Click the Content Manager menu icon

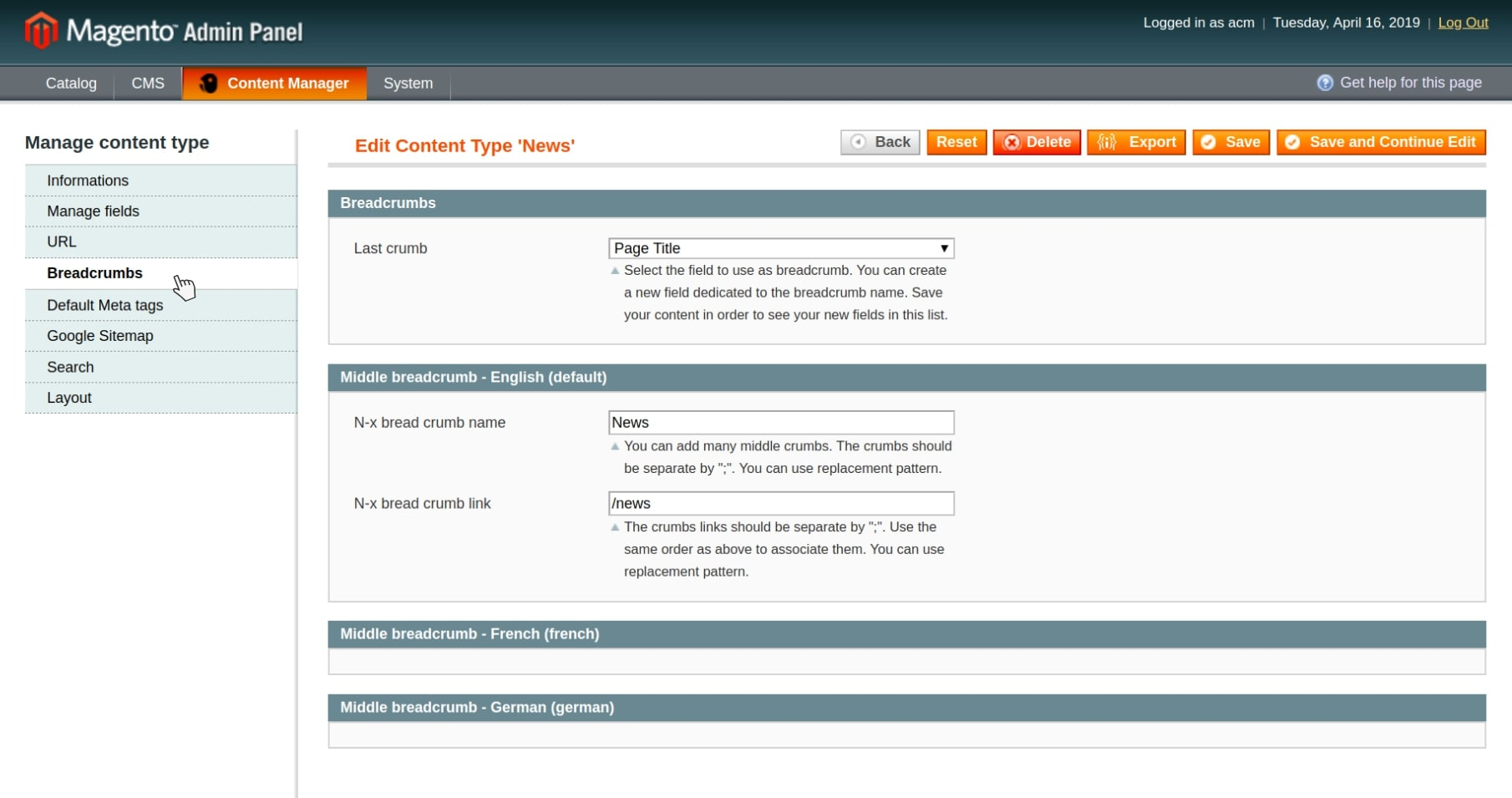point(209,84)
